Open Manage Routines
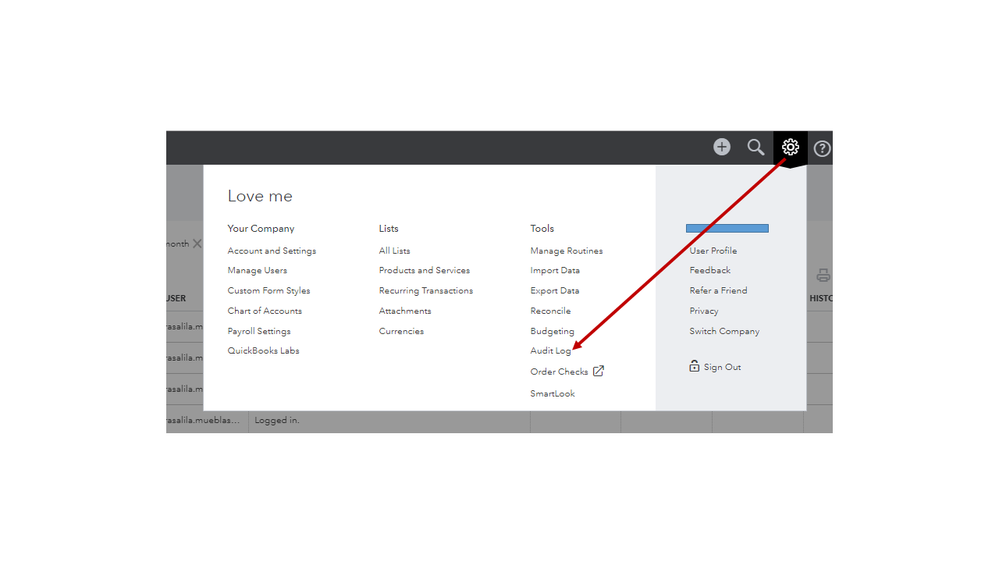The width and height of the screenshot is (999, 562). click(566, 250)
